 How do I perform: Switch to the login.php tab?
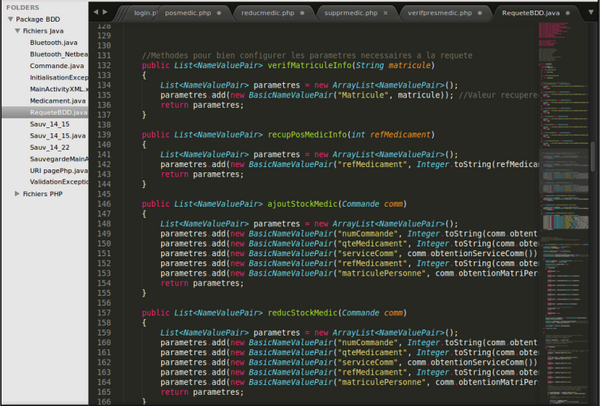144,14
